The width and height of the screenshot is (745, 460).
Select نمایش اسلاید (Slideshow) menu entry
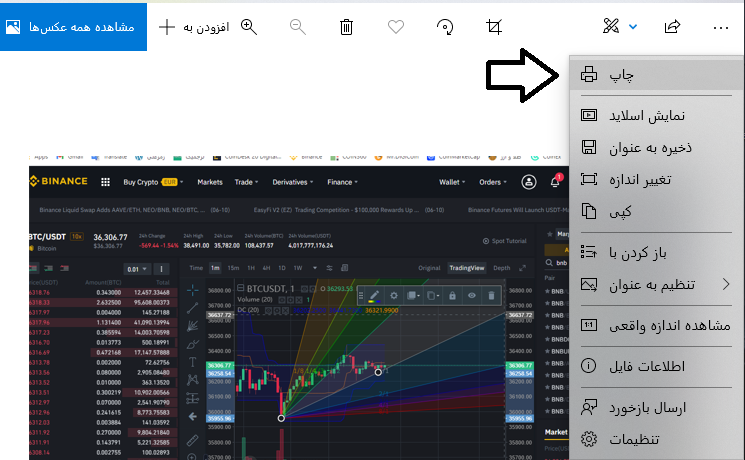[x=656, y=115]
